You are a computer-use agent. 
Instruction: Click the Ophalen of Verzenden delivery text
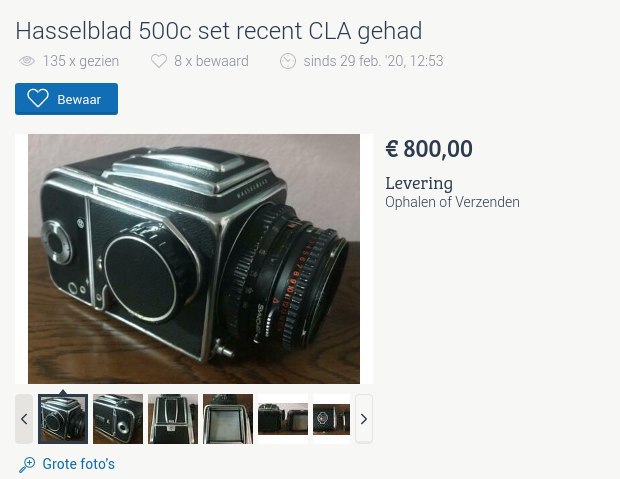point(452,202)
